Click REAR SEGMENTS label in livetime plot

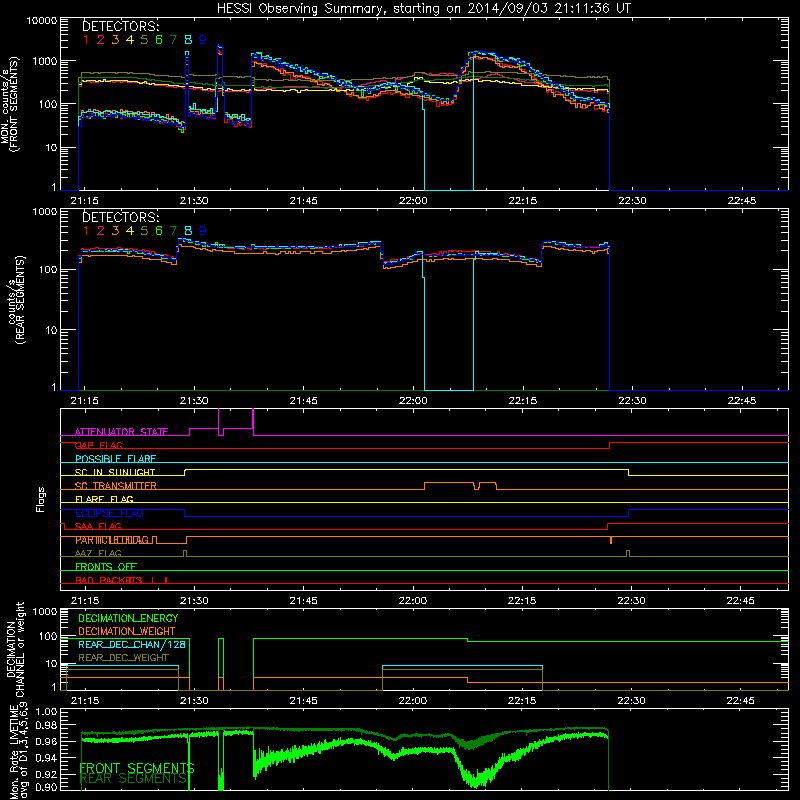[134, 779]
